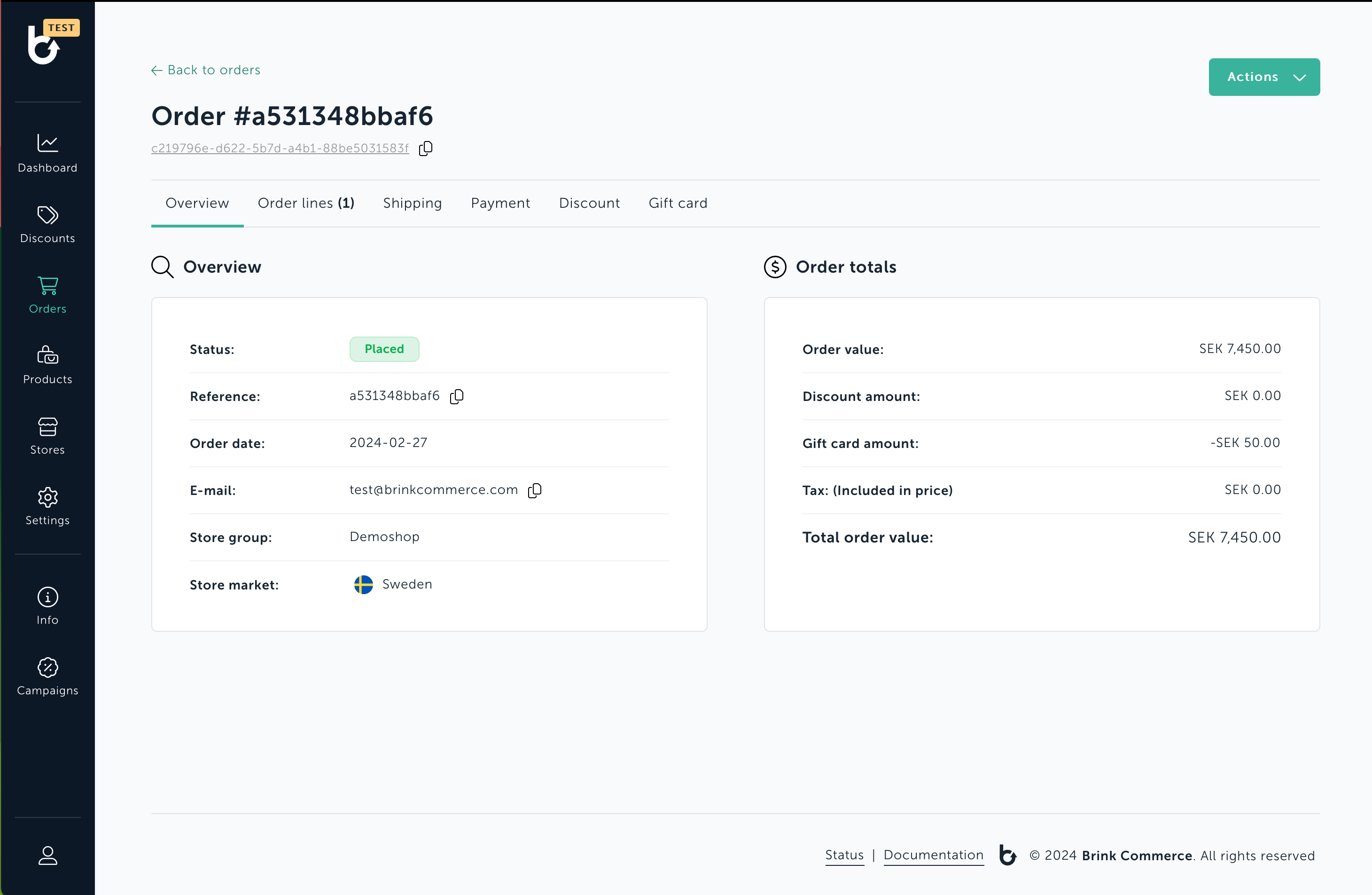Image resolution: width=1372 pixels, height=895 pixels.
Task: Click the Sweden flag icon
Action: click(363, 585)
